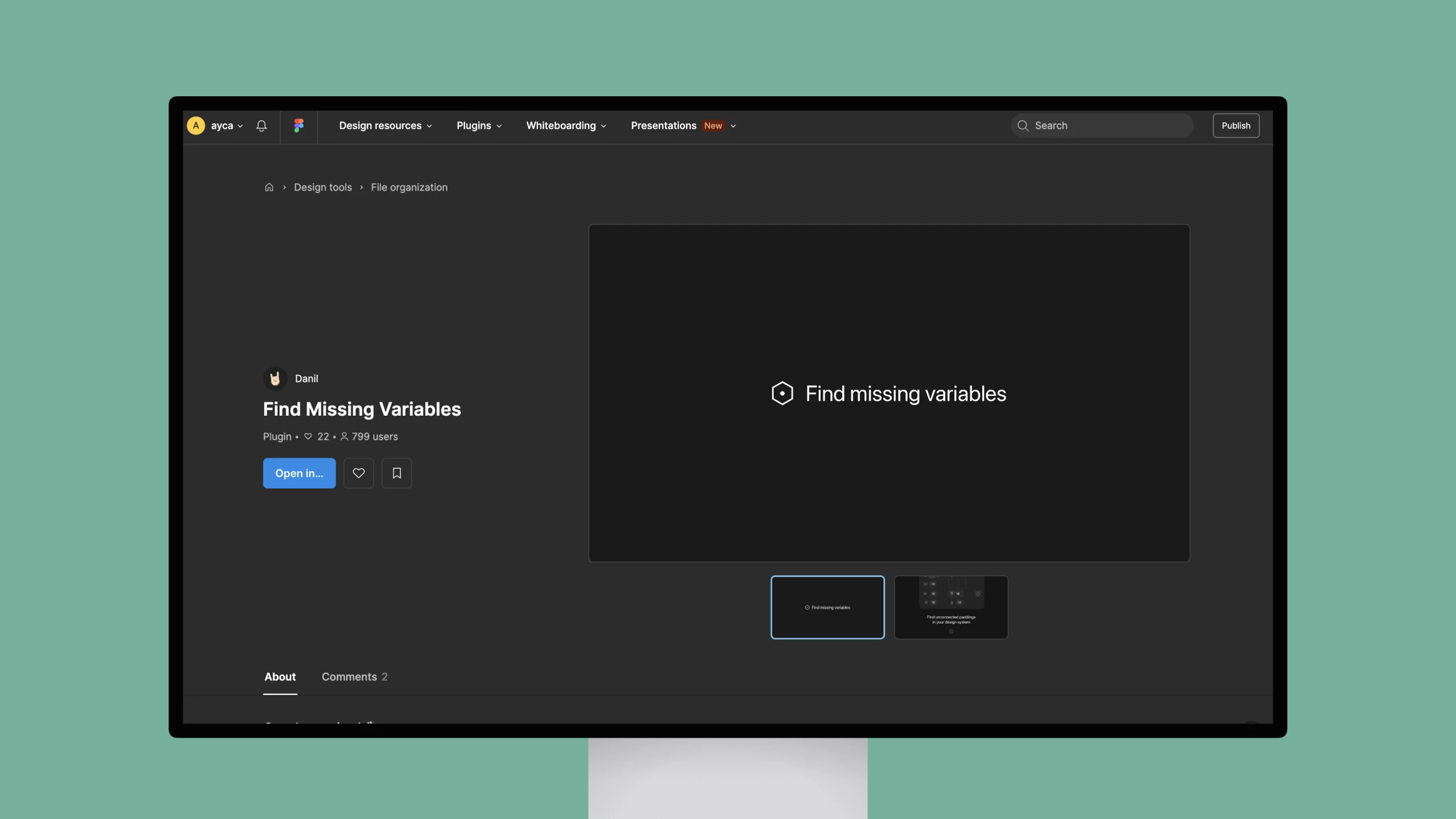Toggle bookmark to save plugin for later
The image size is (1456, 819).
(396, 473)
